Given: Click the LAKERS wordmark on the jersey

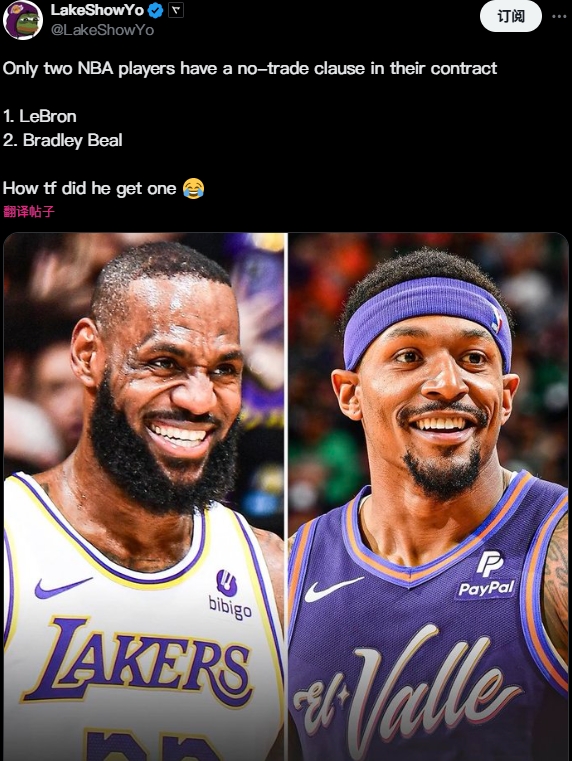Looking at the screenshot, I should click(x=138, y=662).
